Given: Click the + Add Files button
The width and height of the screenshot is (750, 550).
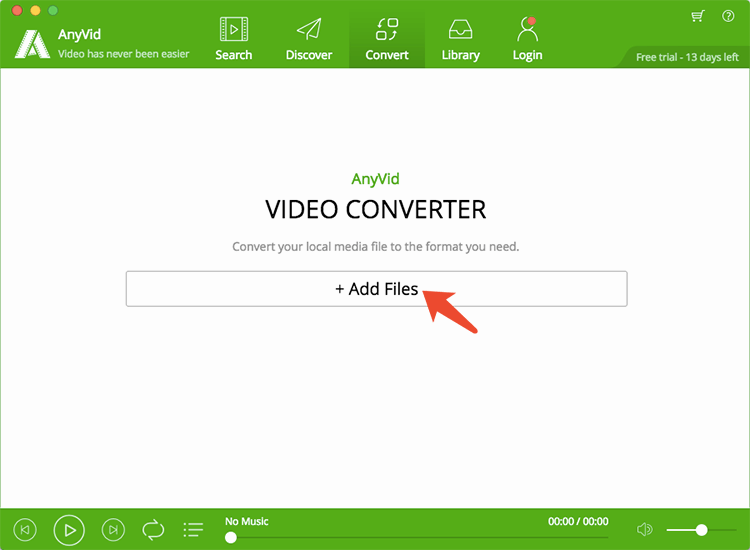Looking at the screenshot, I should 376,289.
